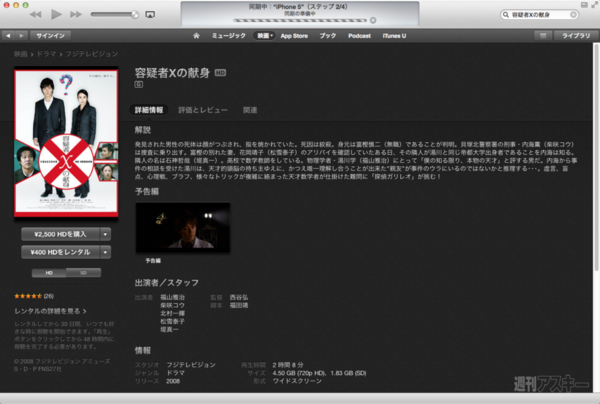This screenshot has height=404, width=600.
Task: Open the iTunes Store home icon
Action: (x=196, y=36)
